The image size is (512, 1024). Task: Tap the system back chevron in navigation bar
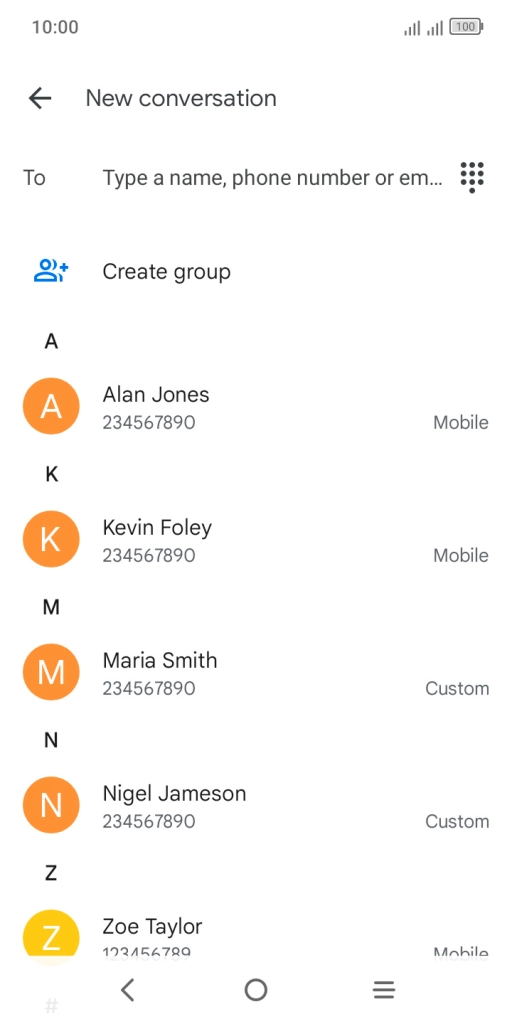[x=128, y=990]
